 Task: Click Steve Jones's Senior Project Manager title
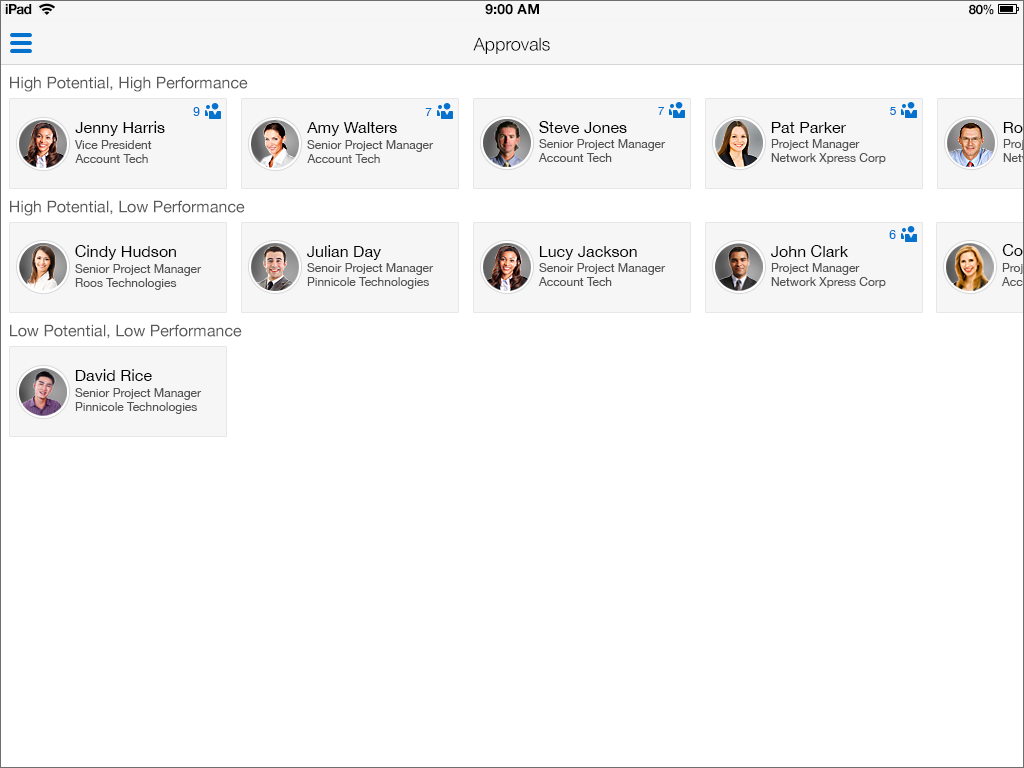click(601, 144)
